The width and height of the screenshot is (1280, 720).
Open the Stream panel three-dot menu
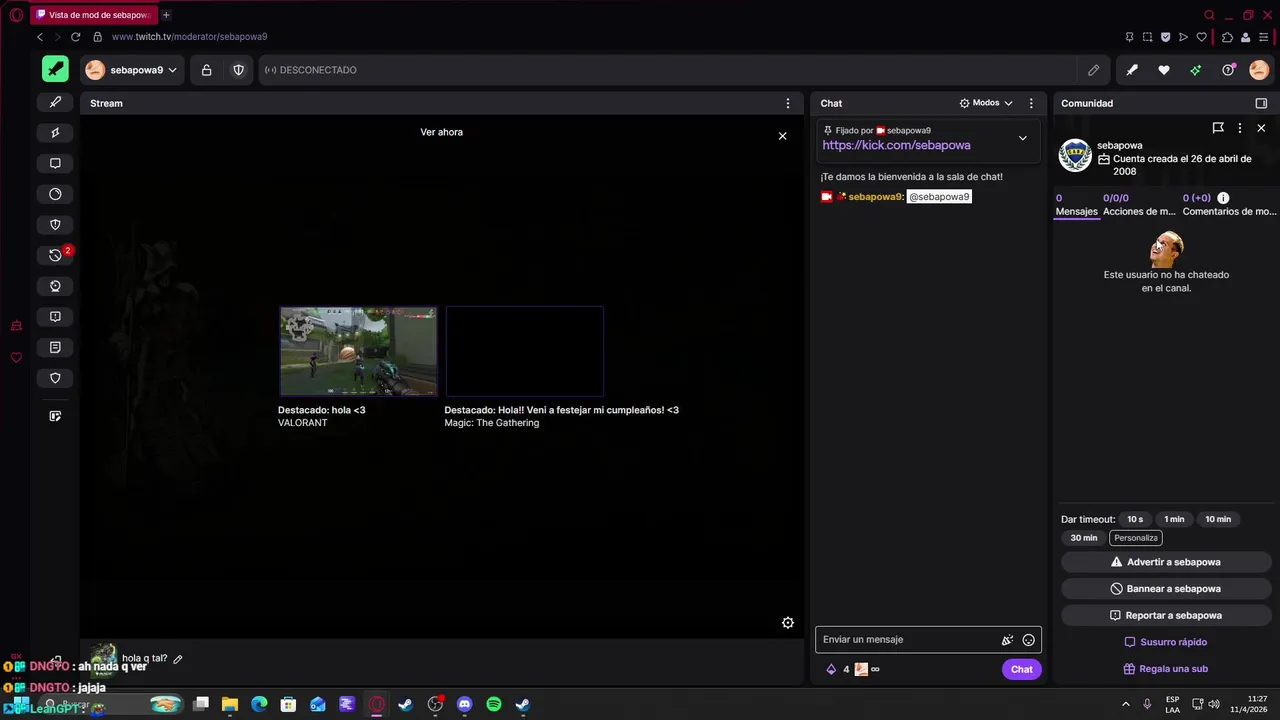pyautogui.click(x=788, y=103)
